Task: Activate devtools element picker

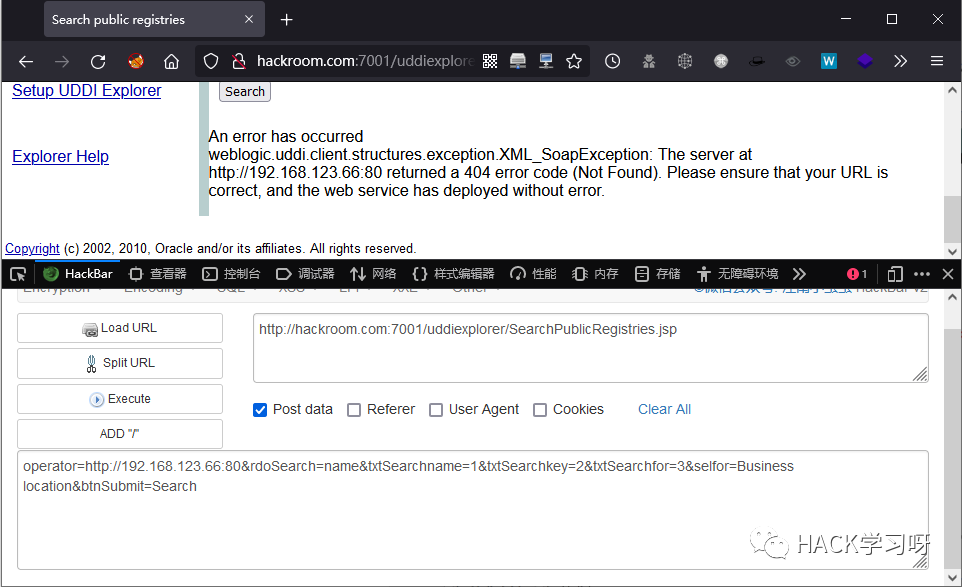Action: (x=18, y=274)
